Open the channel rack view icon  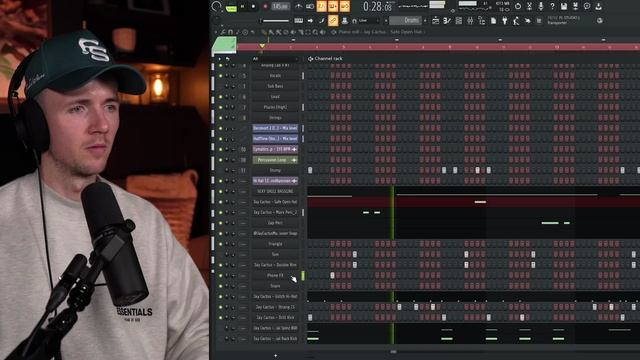coord(458,20)
